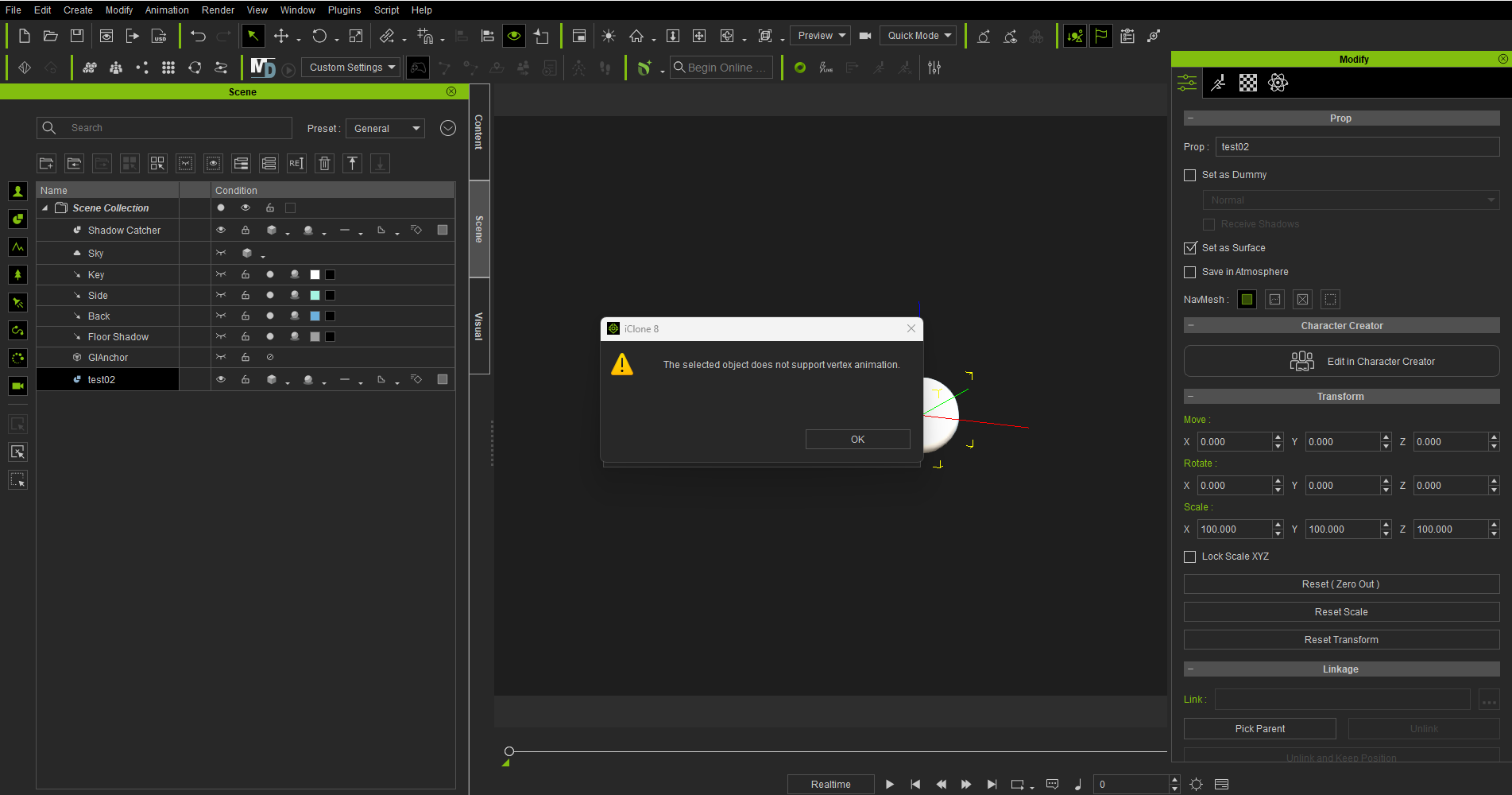Click the Play button in timeline controls
1512x795 pixels.
[x=890, y=785]
